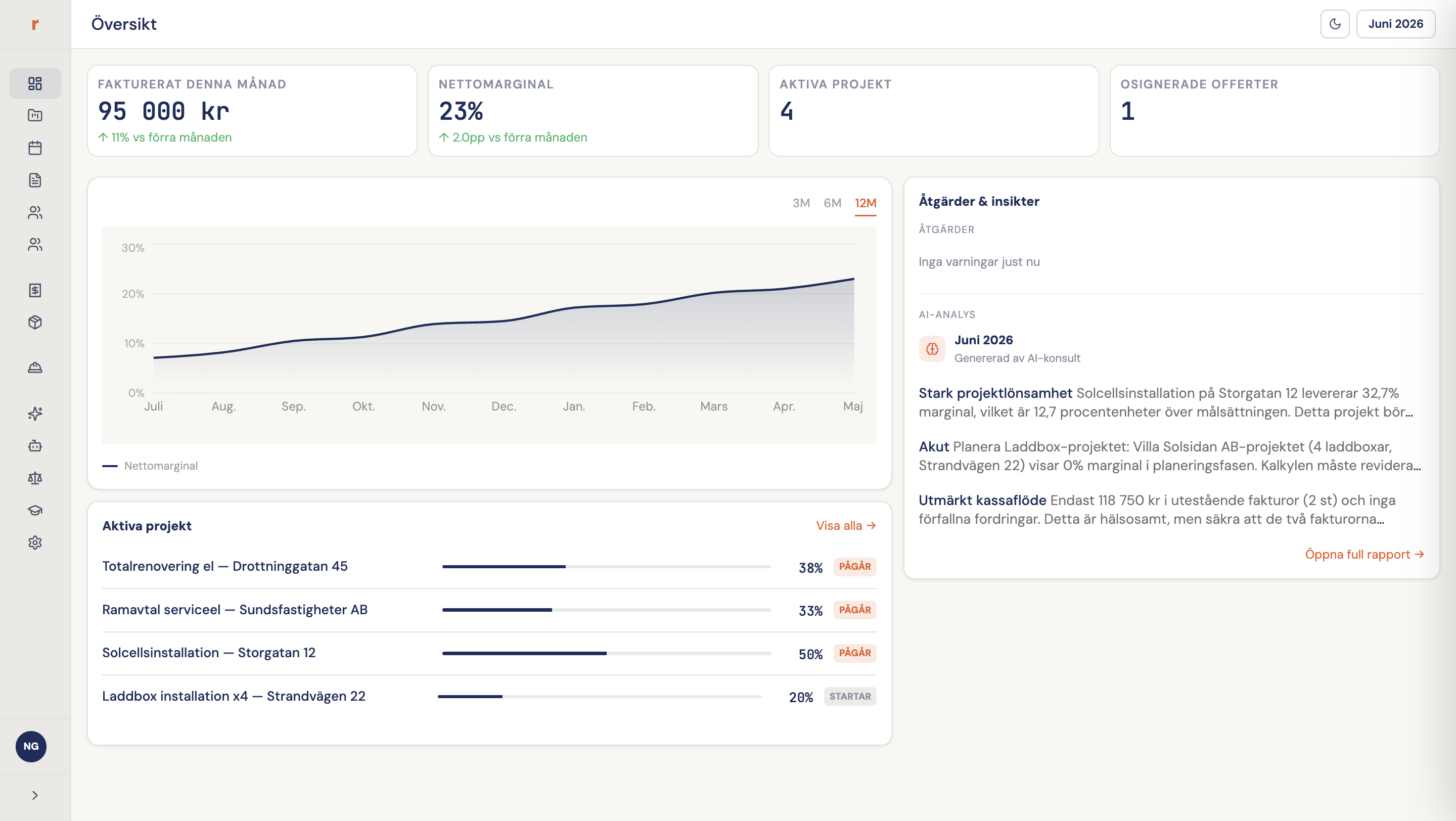1456x821 pixels.
Task: Click the 'Utmärkt kassaflöde' insight text
Action: click(x=1157, y=510)
